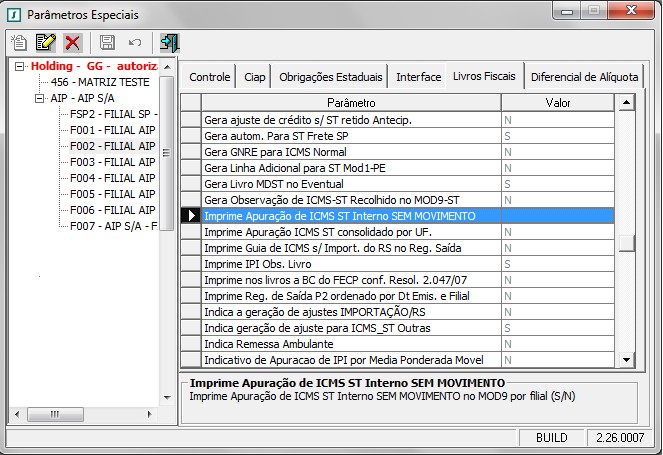The width and height of the screenshot is (663, 455).
Task: Select 456 - MATRIZ TESTE in tree
Action: pos(98,83)
